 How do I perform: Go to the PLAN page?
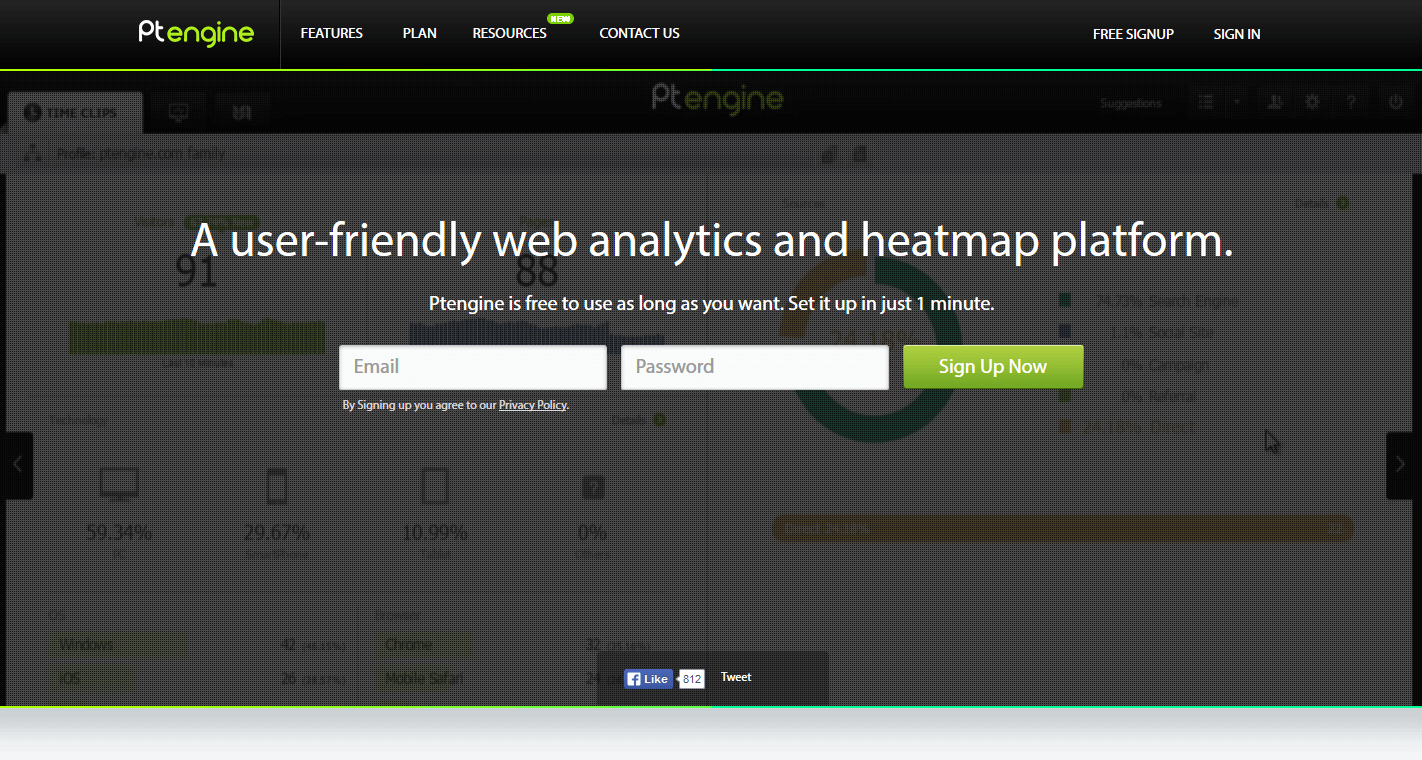[x=419, y=33]
